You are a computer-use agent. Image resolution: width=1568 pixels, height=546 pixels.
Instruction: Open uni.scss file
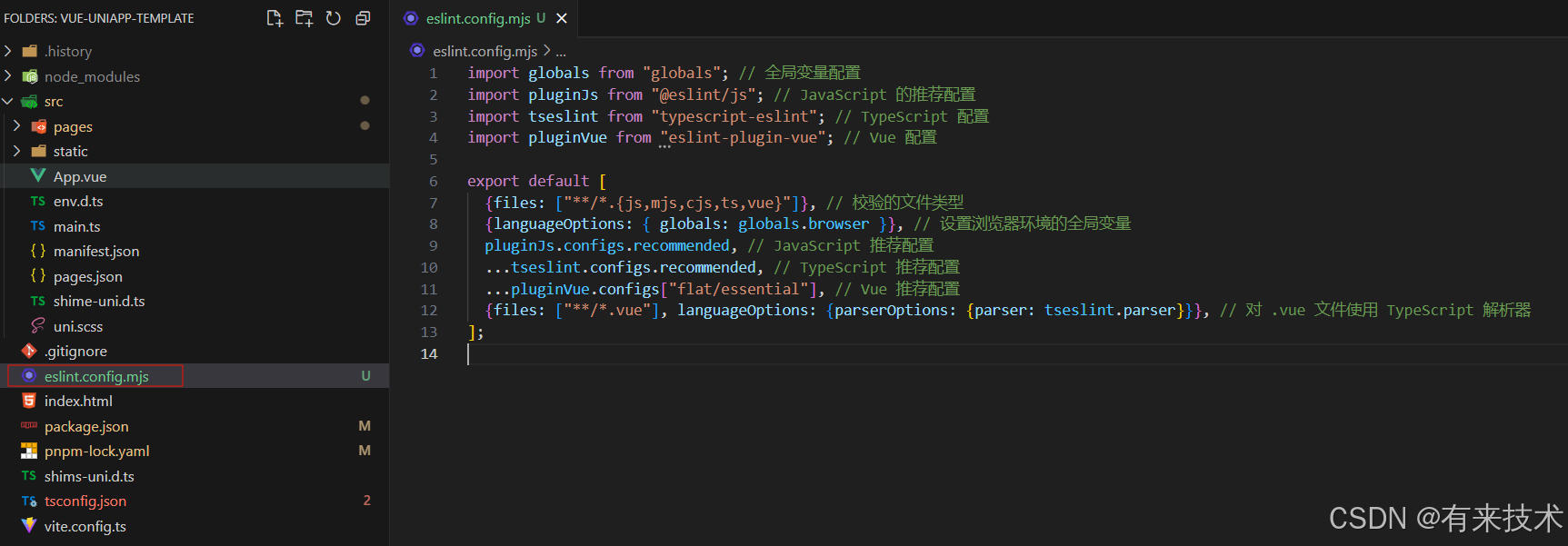[x=78, y=326]
